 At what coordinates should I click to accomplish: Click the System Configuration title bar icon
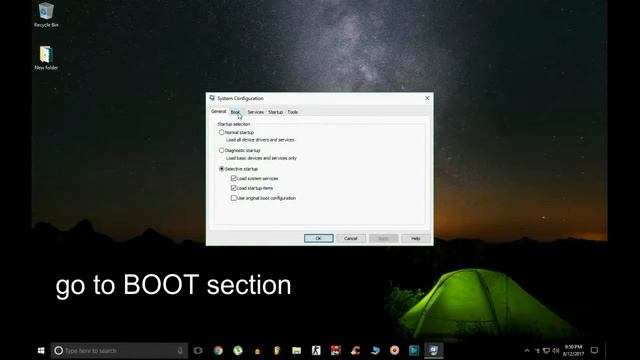click(x=212, y=98)
